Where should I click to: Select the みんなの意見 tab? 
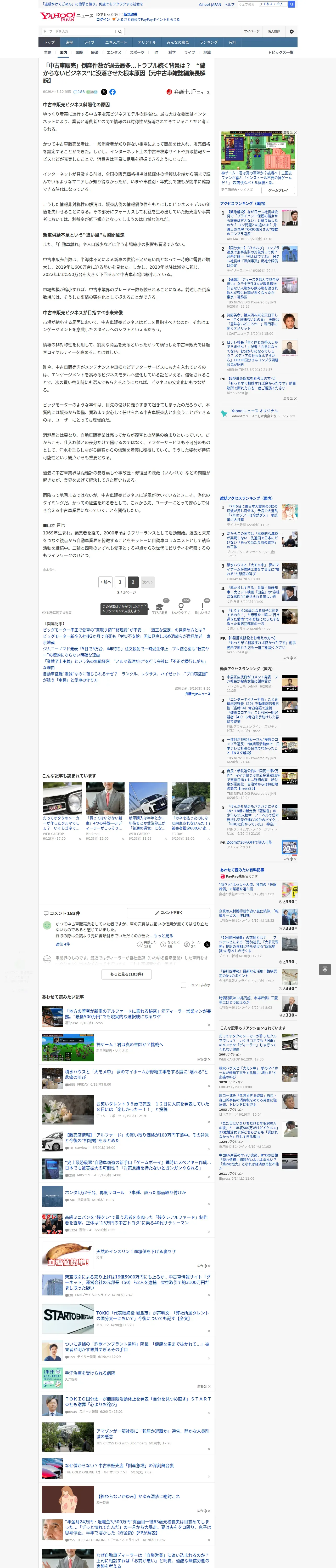pos(177,43)
